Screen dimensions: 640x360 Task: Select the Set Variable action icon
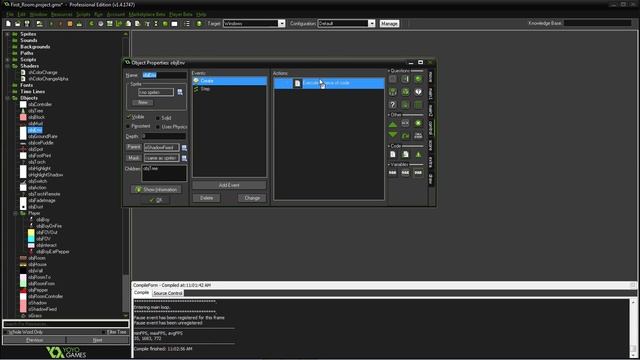393,173
